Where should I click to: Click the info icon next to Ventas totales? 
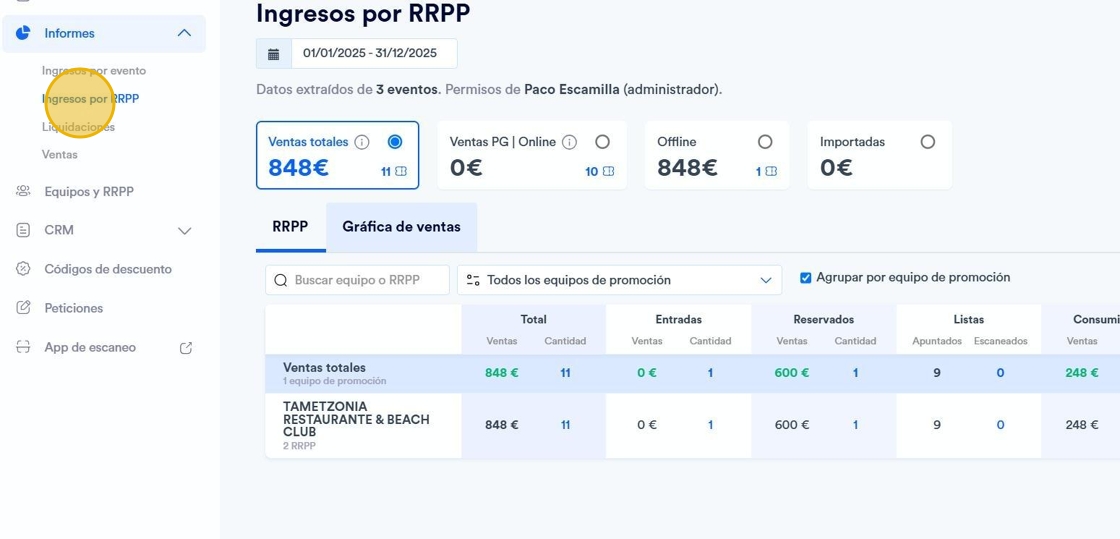click(x=362, y=142)
